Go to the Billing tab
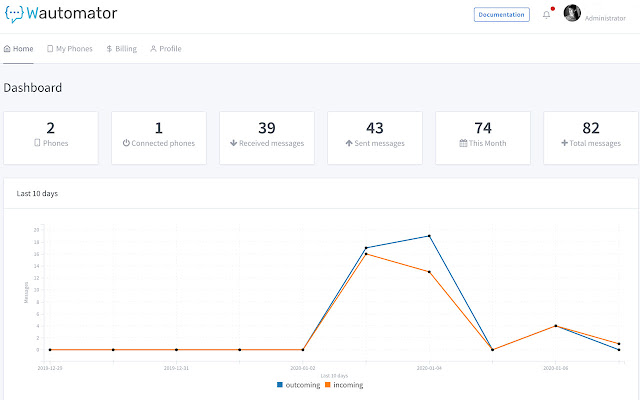Viewport: 640px width, 400px height. [121, 48]
